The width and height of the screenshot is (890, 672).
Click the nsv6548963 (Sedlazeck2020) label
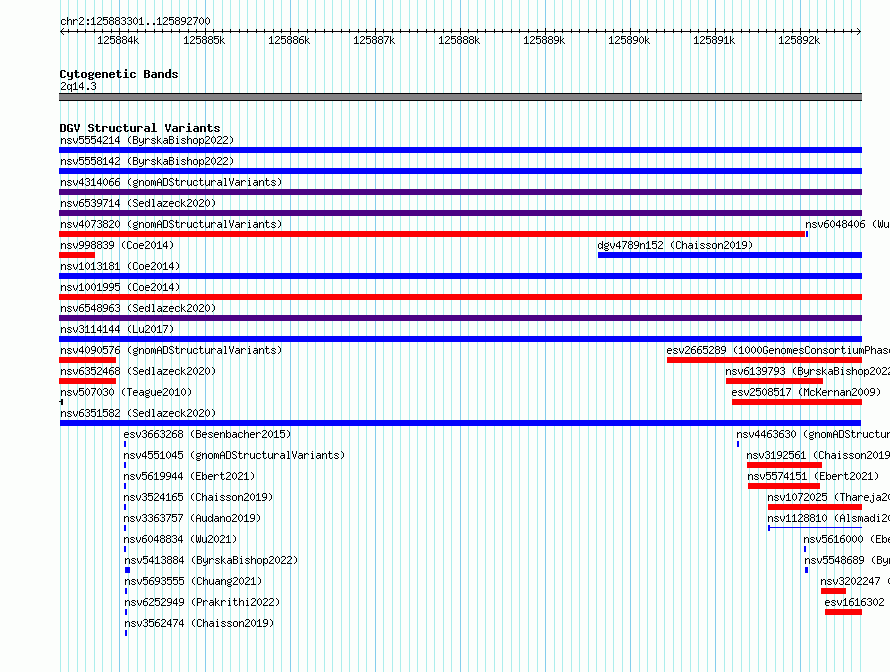(138, 308)
